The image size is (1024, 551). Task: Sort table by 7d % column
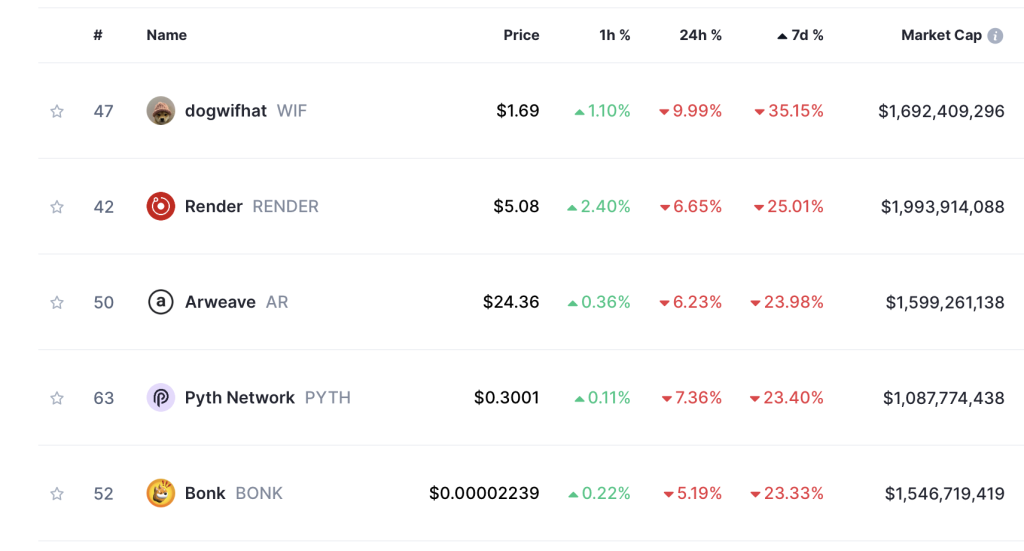[x=800, y=35]
